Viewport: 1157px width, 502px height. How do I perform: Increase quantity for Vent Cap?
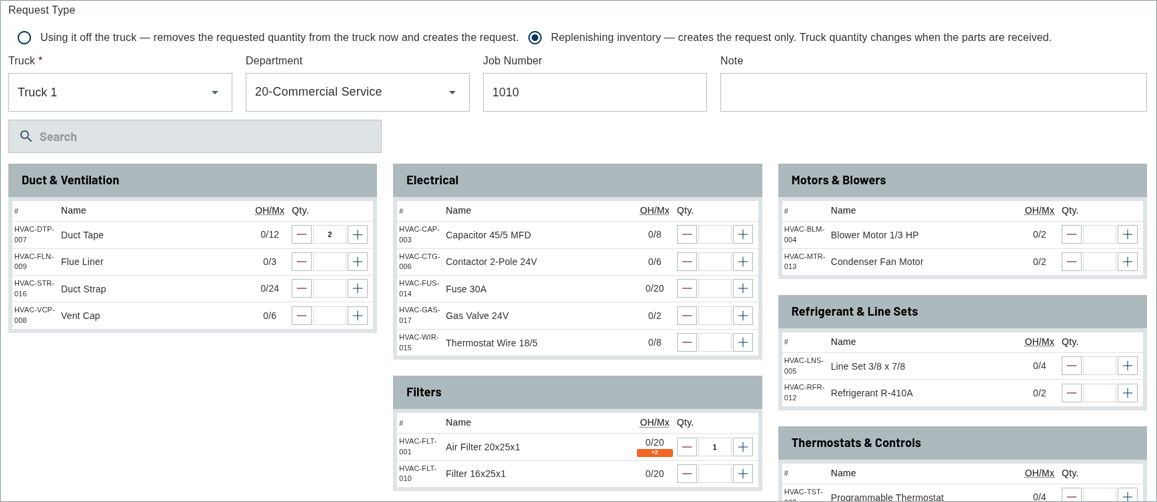pyautogui.click(x=358, y=315)
